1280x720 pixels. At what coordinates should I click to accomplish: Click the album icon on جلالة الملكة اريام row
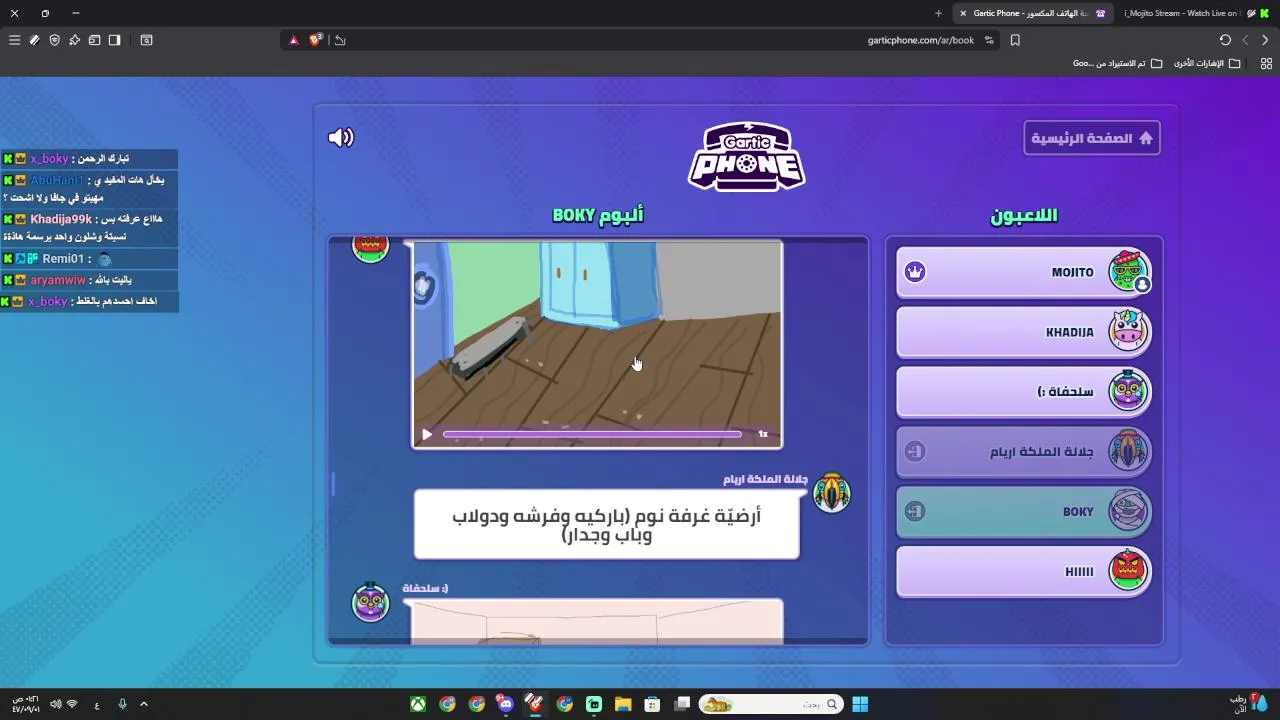[913, 452]
